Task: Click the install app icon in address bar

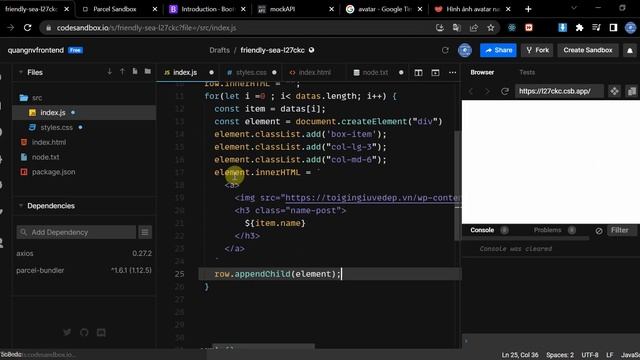Action: (440, 28)
